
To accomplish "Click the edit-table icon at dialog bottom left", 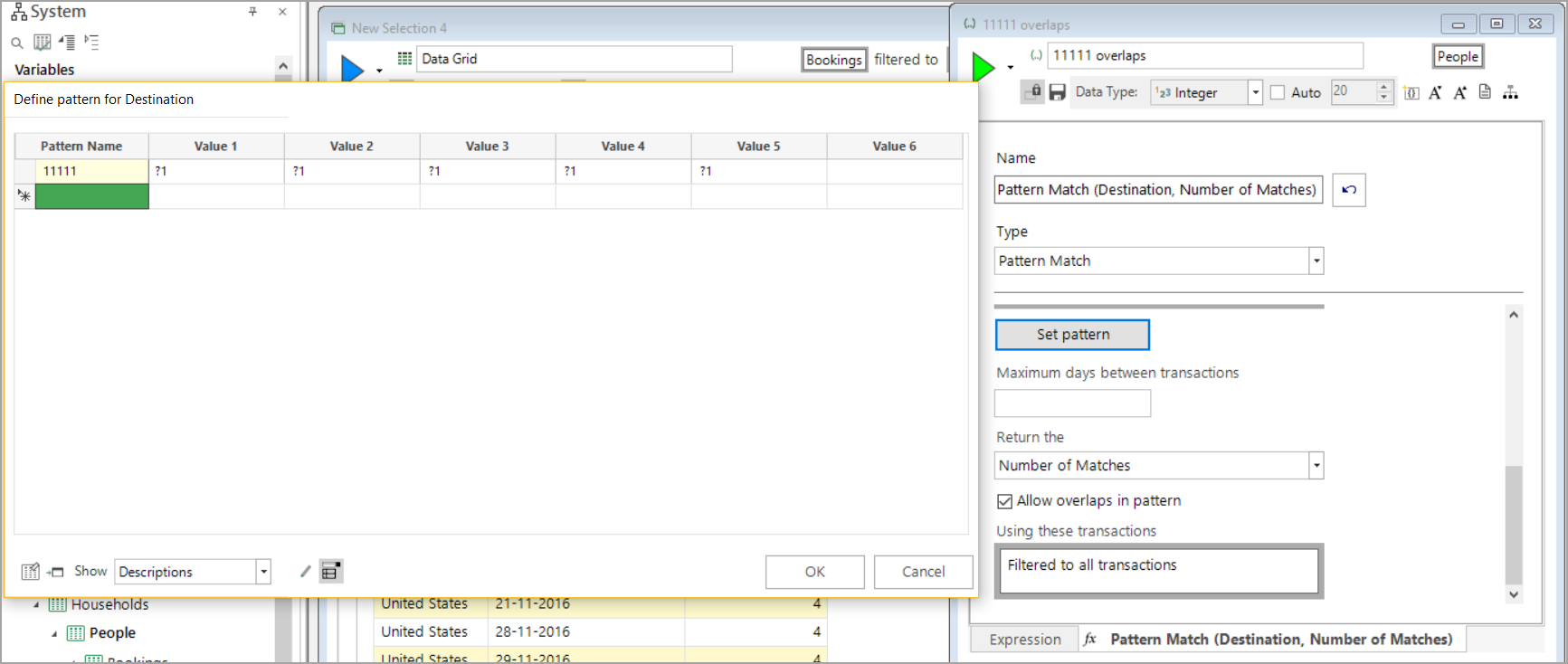I will click(30, 572).
